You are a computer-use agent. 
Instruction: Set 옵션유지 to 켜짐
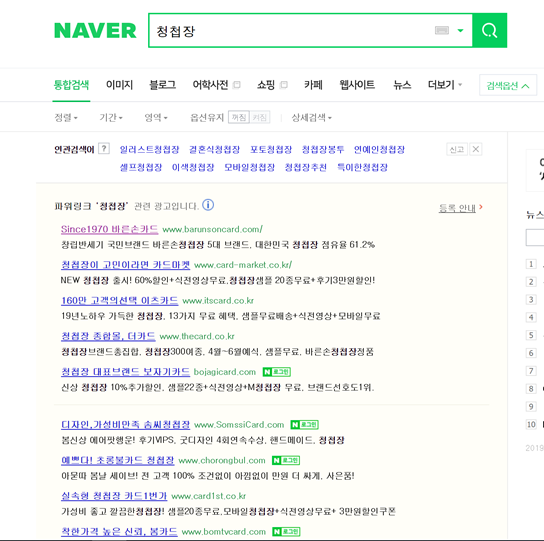[x=260, y=117]
